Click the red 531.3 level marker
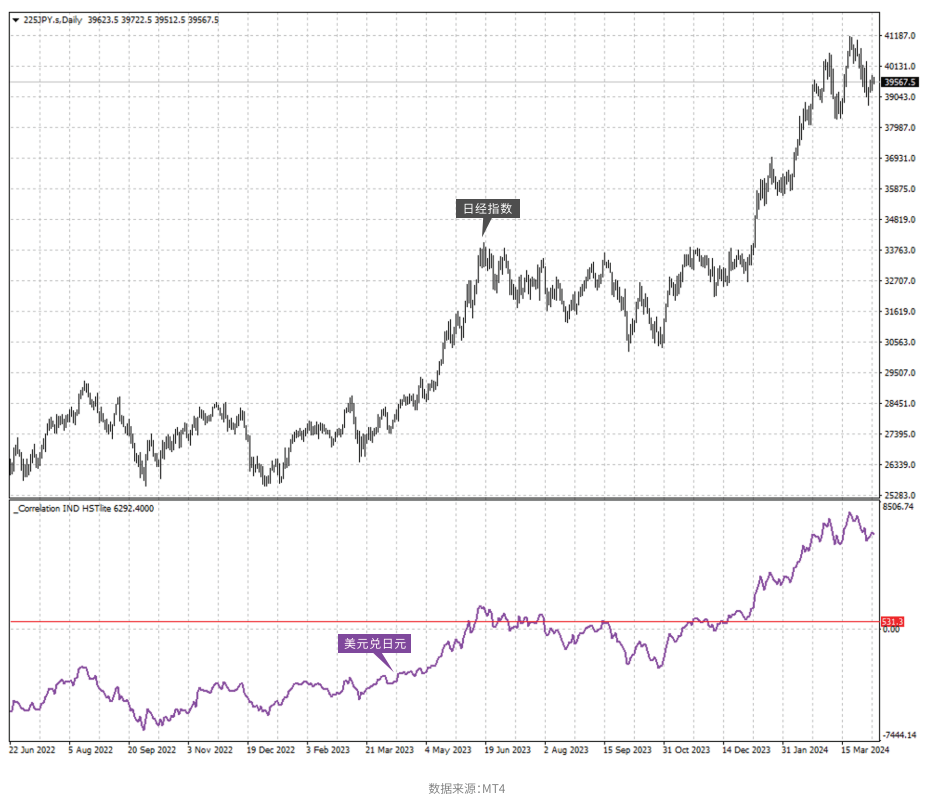This screenshot has height=798, width=934. click(892, 622)
